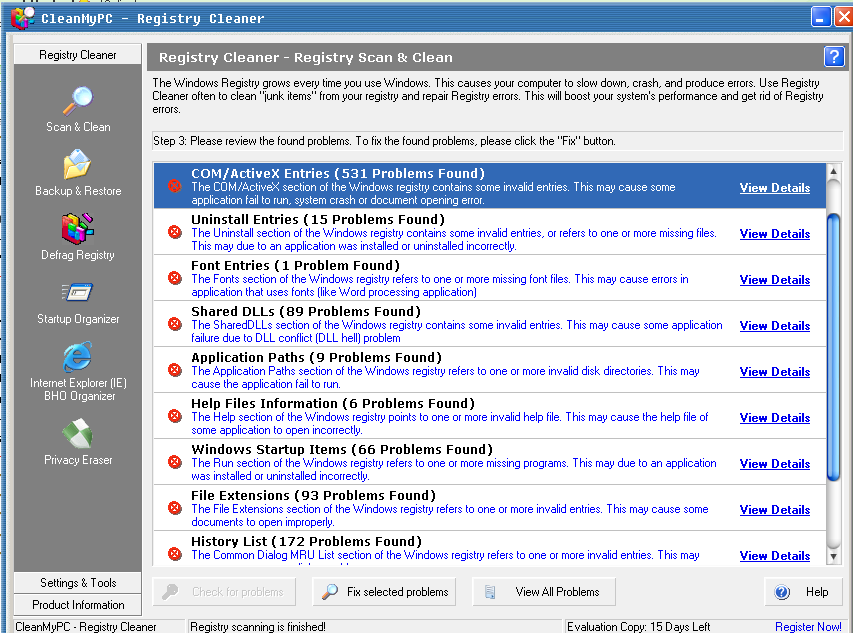Image resolution: width=853 pixels, height=633 pixels.
Task: View Details for File Extensions
Action: [775, 510]
